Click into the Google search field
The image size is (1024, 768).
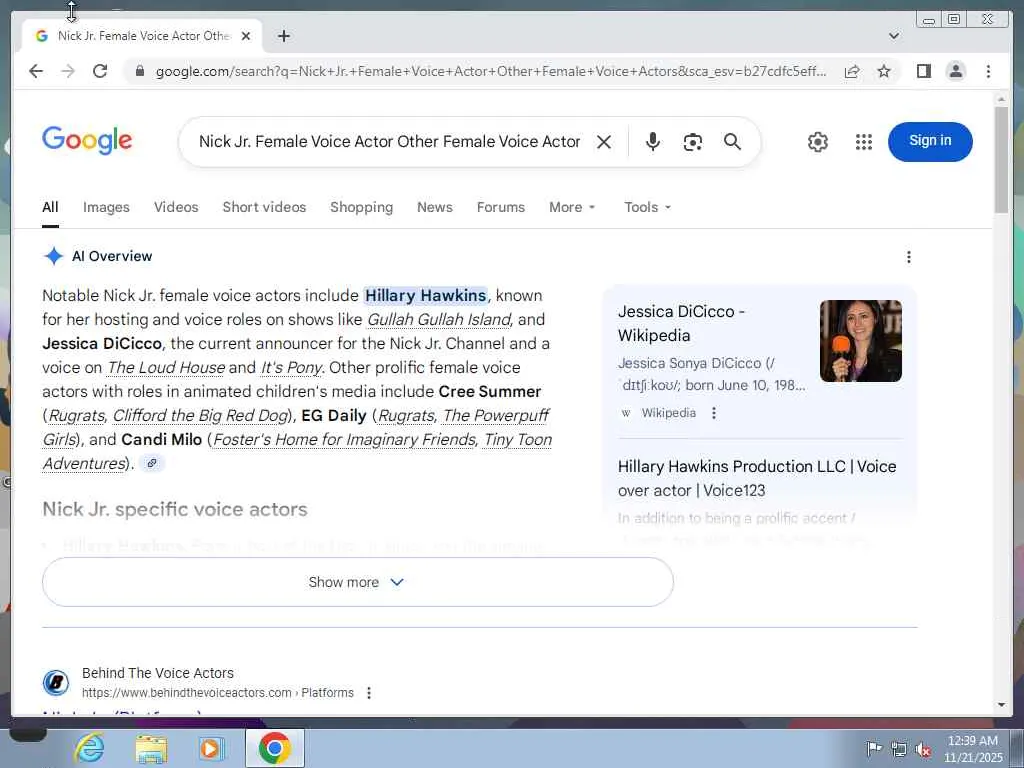tap(389, 142)
